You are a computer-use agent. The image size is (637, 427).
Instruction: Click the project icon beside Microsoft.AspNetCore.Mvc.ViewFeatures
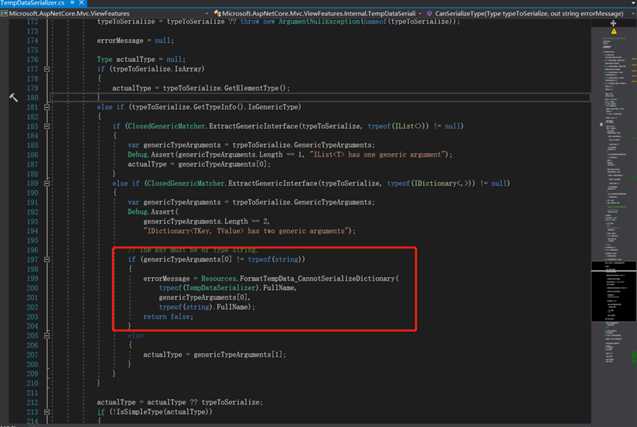(x=4, y=13)
